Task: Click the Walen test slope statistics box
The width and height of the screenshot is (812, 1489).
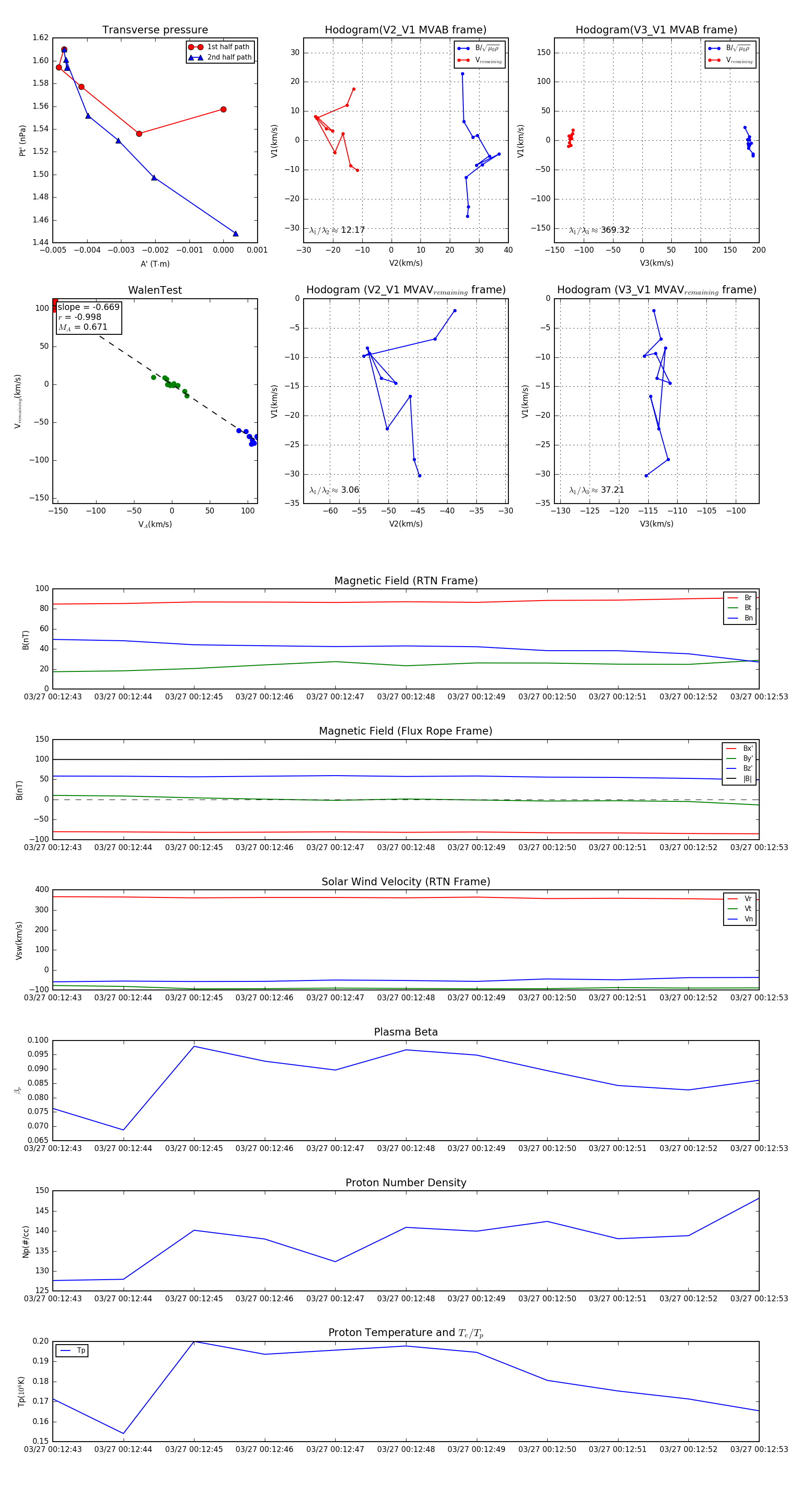Action: tap(88, 317)
